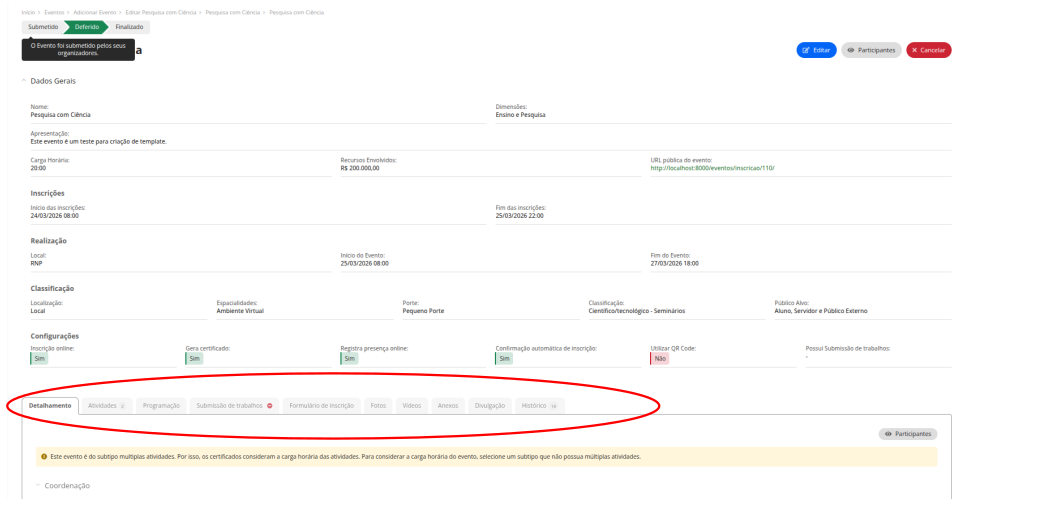Click the Ensino e Pesquisa value
Viewport: 1058px width, 524px height.
(x=520, y=115)
